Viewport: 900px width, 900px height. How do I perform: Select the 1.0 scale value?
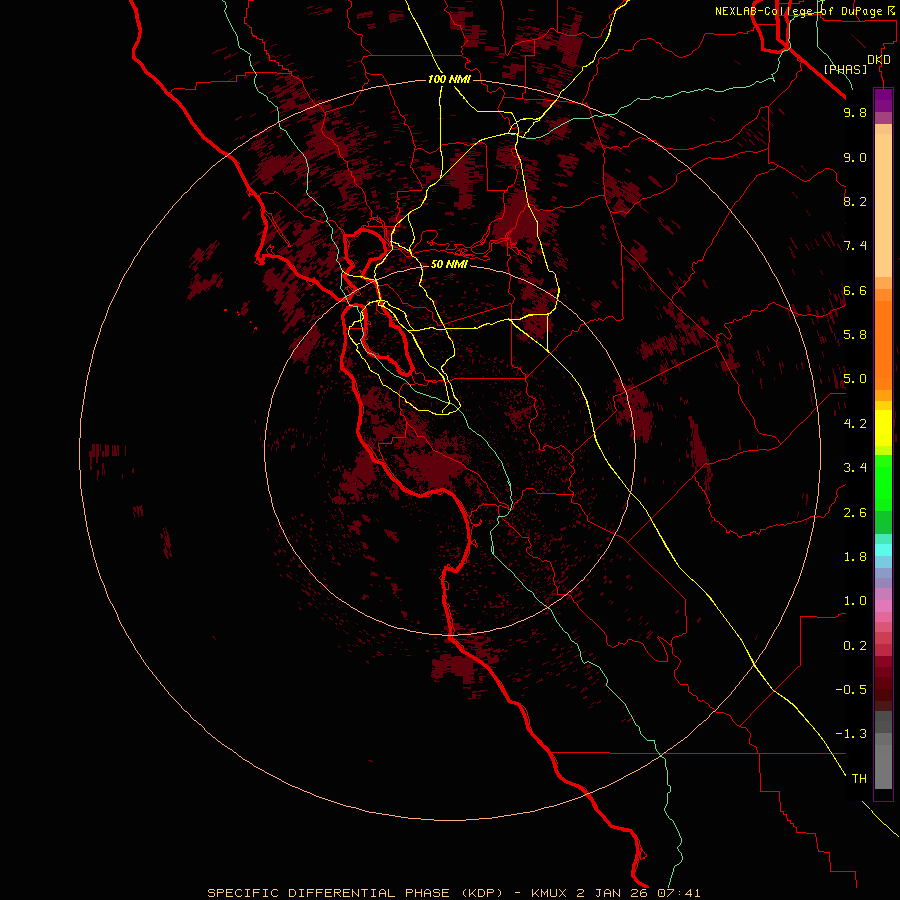pyautogui.click(x=855, y=601)
